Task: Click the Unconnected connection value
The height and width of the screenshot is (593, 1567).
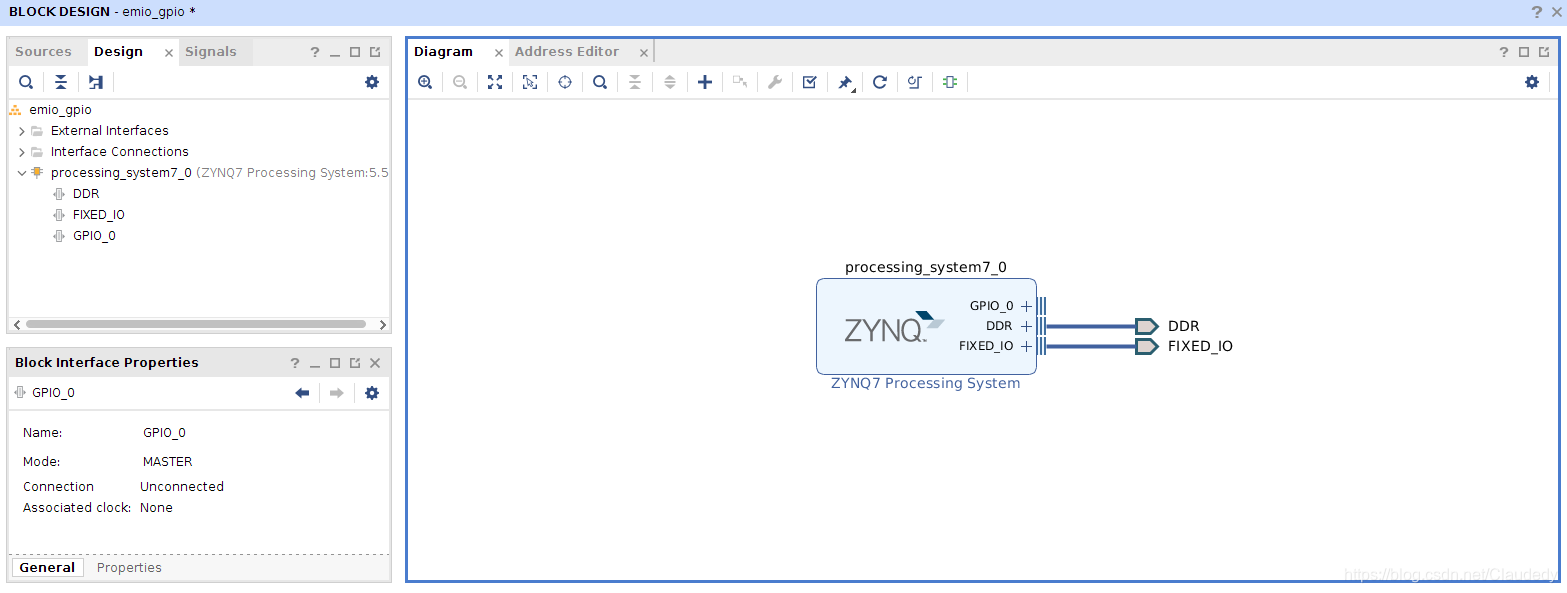Action: click(x=182, y=487)
